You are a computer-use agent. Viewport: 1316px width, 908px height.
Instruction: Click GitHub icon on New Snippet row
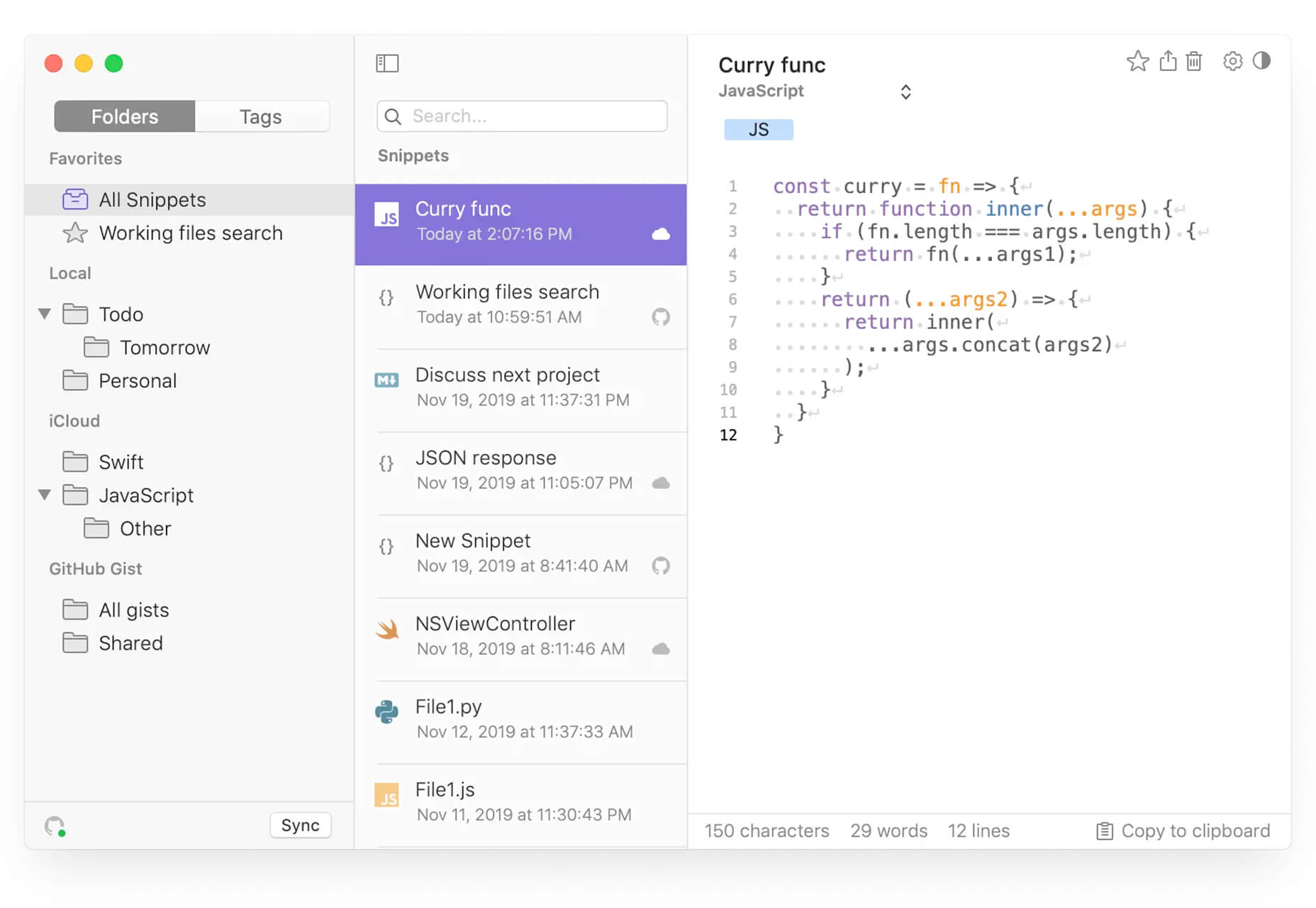[661, 566]
